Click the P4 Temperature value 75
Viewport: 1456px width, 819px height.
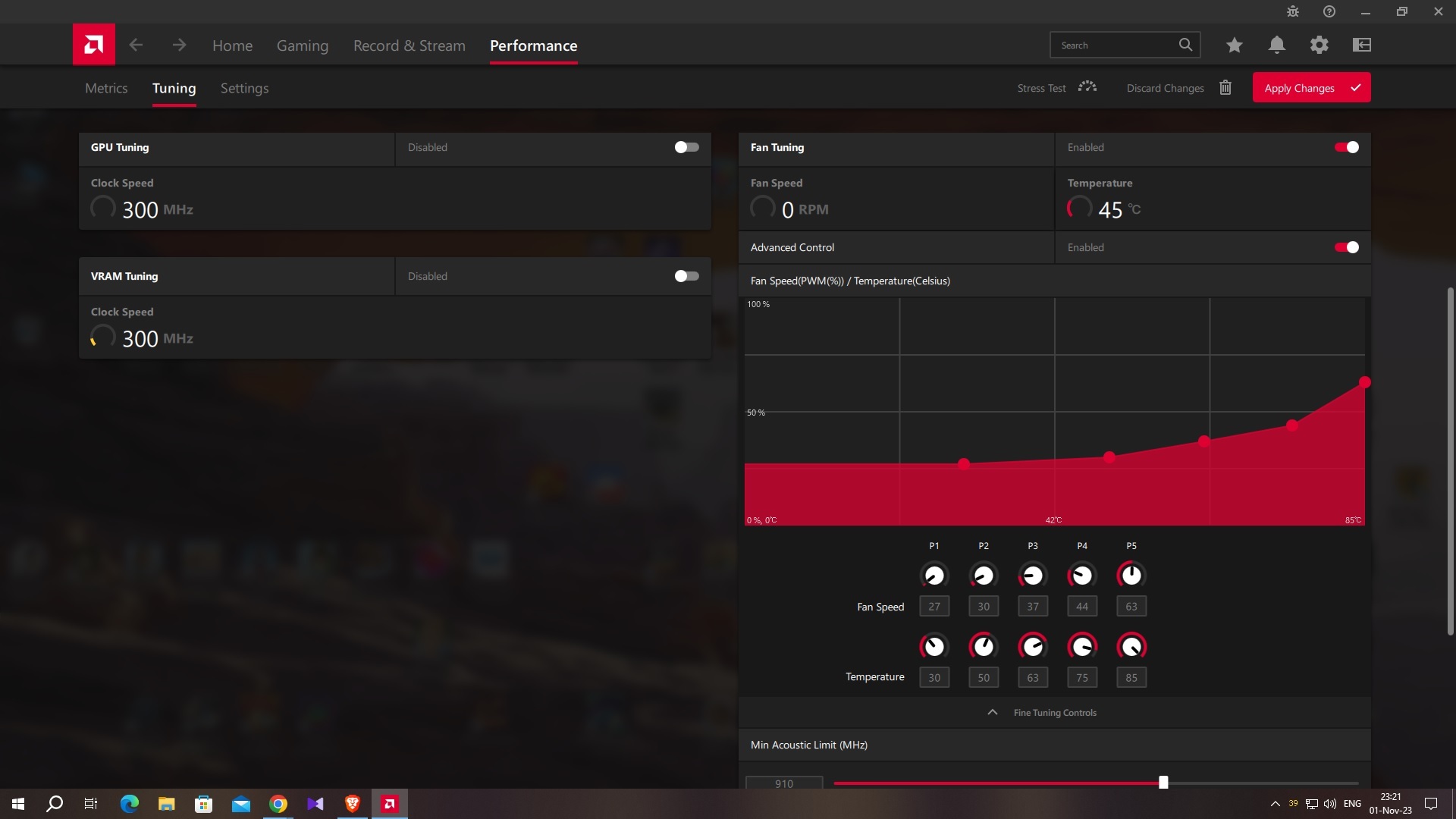point(1082,677)
